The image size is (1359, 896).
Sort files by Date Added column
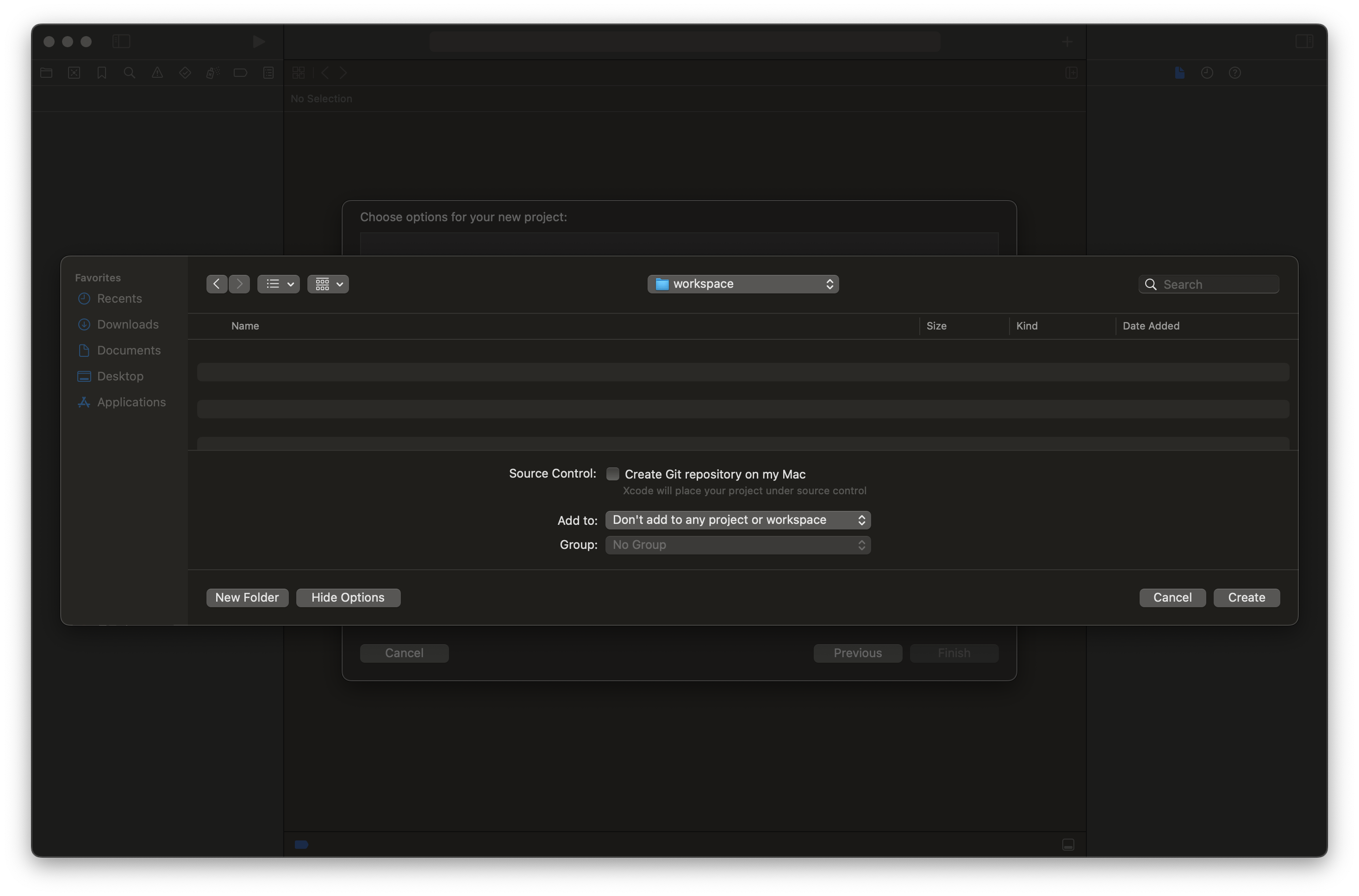1150,326
